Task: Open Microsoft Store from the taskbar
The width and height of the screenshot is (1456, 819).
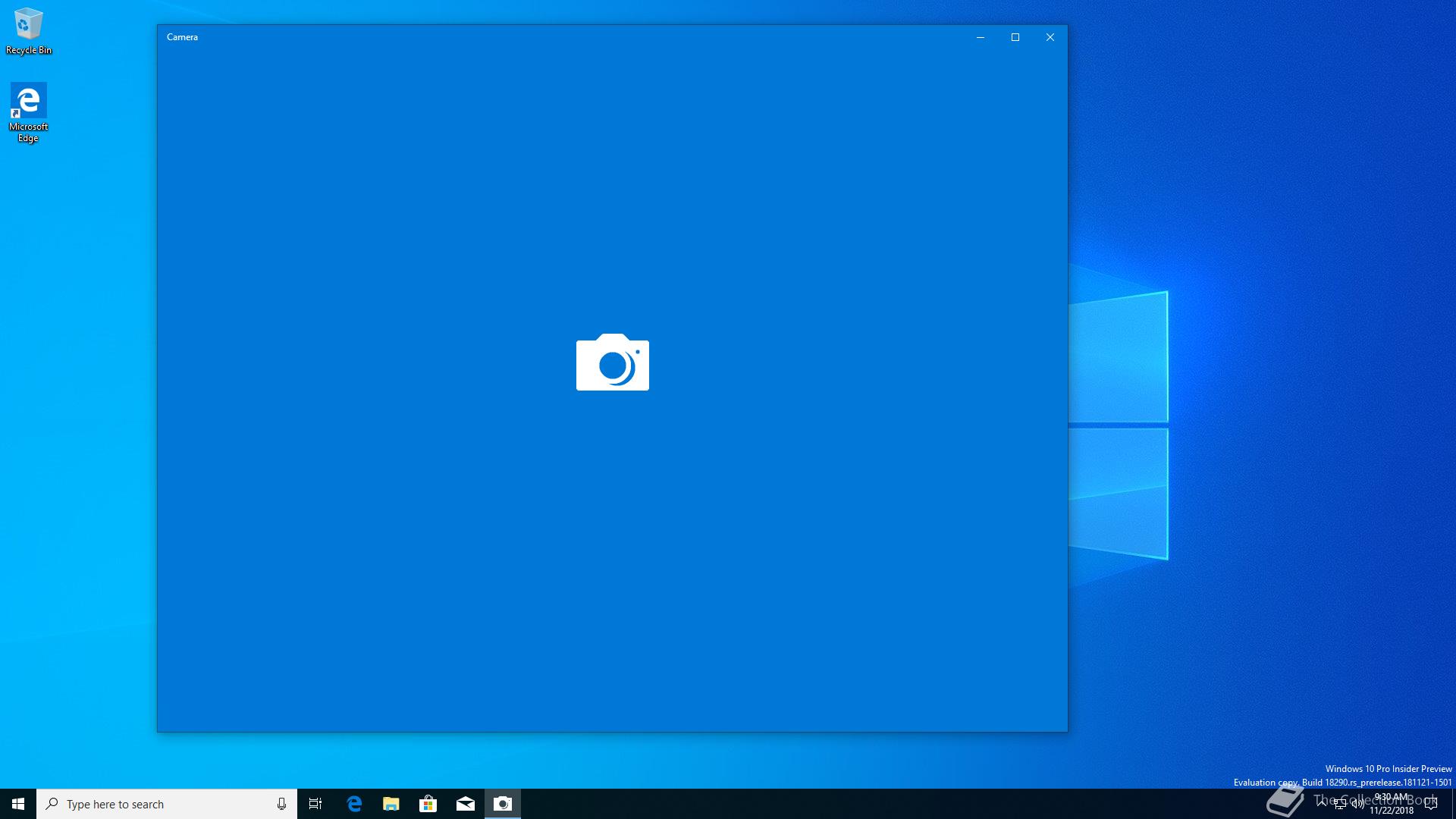Action: point(428,804)
